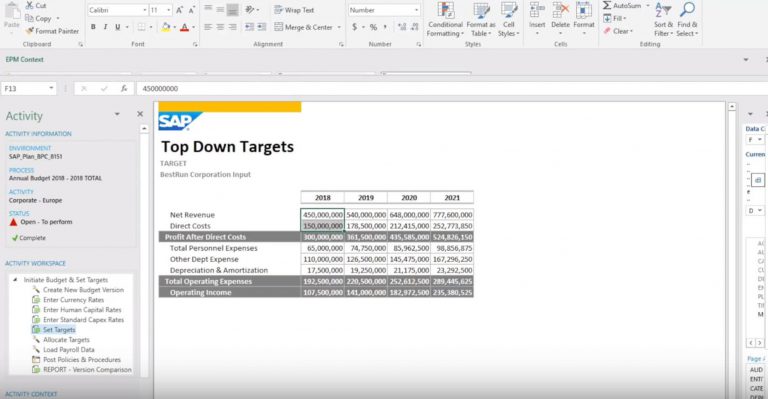
Task: Click the Decrease Font Size icon
Action: coord(192,10)
